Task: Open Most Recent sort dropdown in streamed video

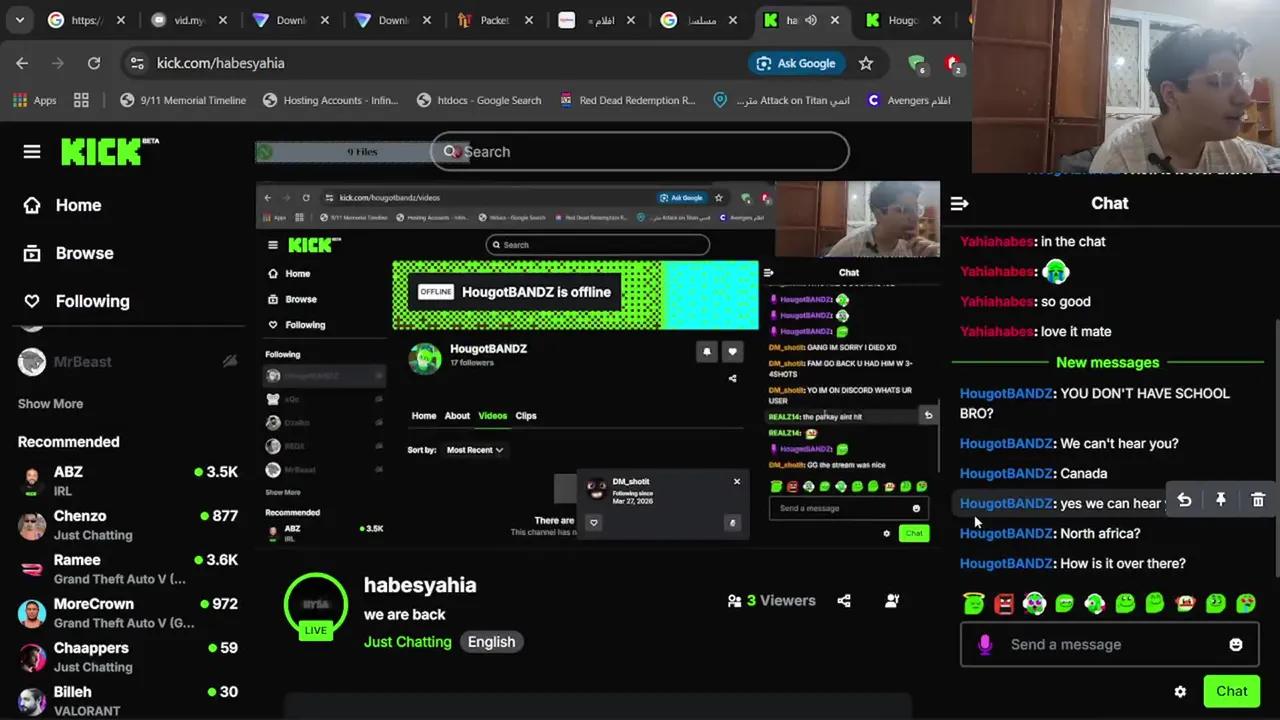Action: 474,450
